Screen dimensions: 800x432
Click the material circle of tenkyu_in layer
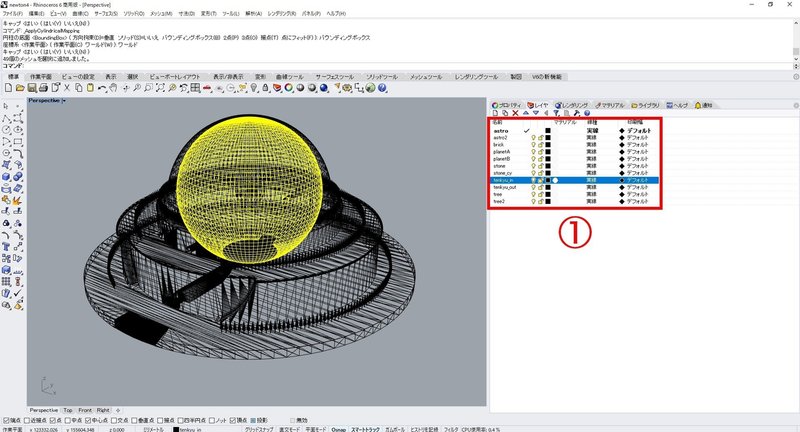click(555, 181)
